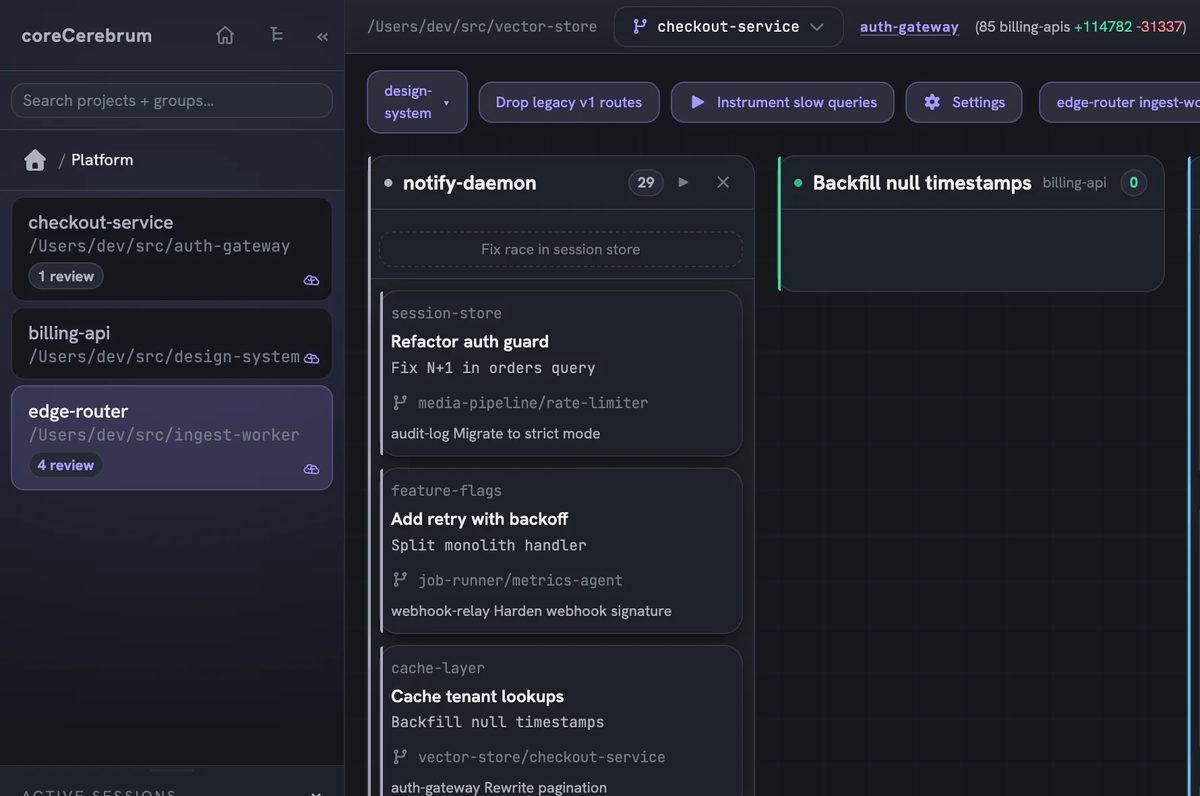Close the notify-daemon column
Viewport: 1200px width, 796px height.
click(723, 182)
